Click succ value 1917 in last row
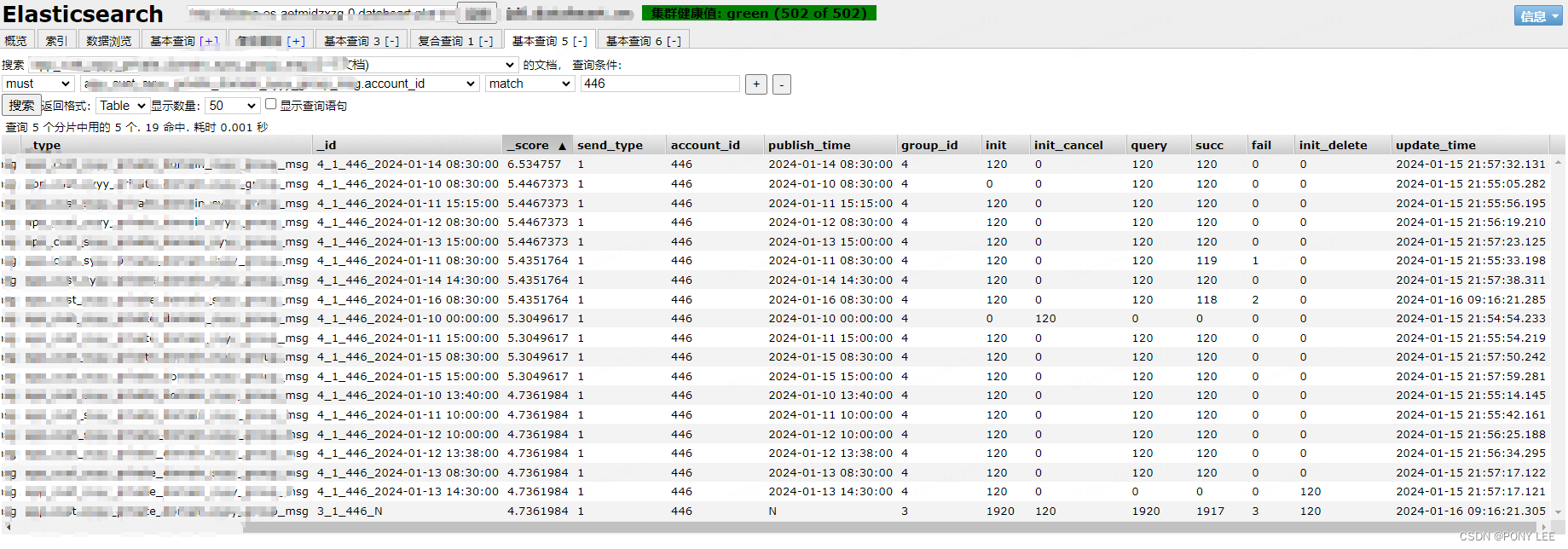Screen dimensions: 1568x549 [x=1210, y=511]
